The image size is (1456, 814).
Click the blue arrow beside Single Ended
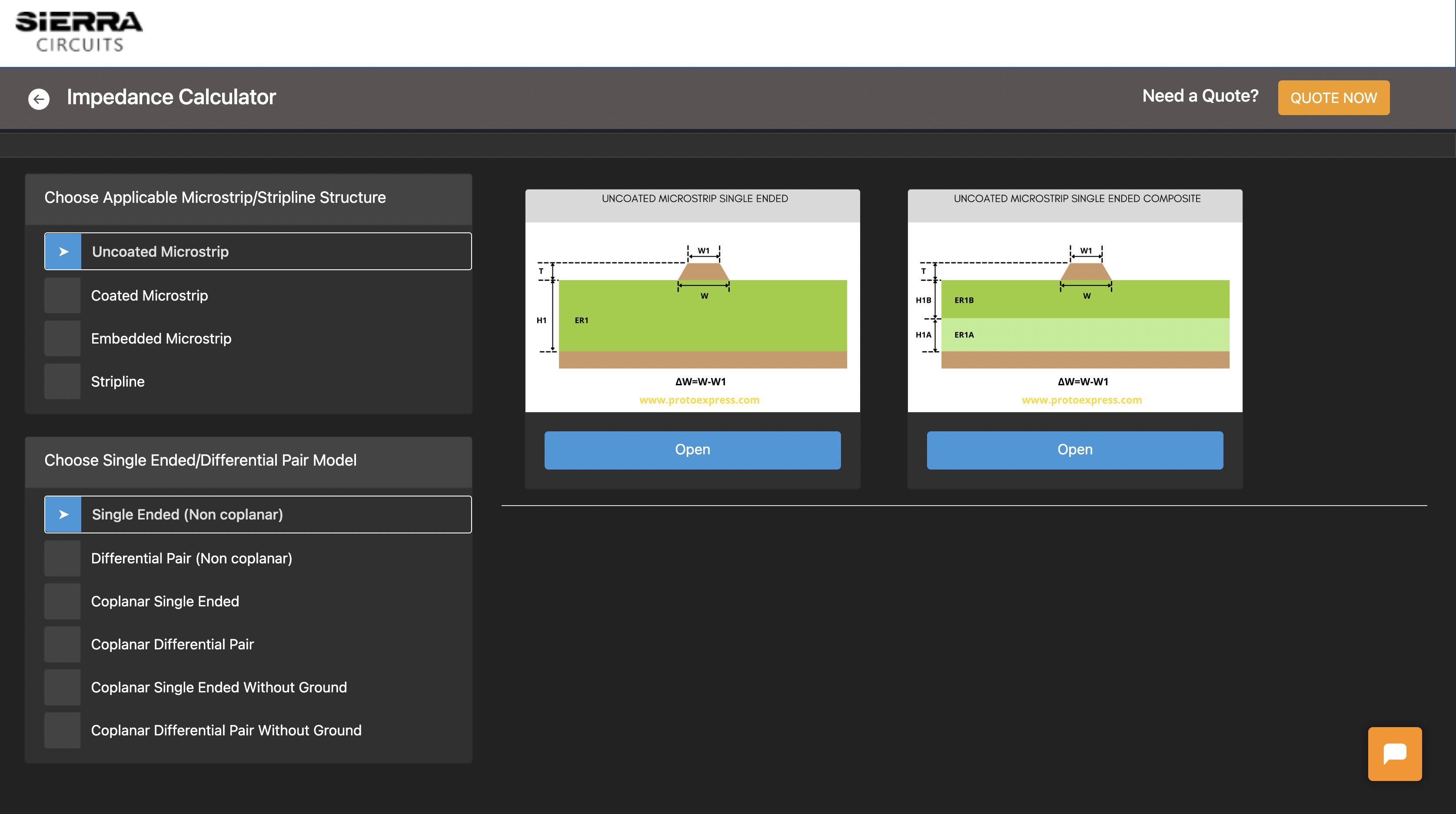(63, 515)
